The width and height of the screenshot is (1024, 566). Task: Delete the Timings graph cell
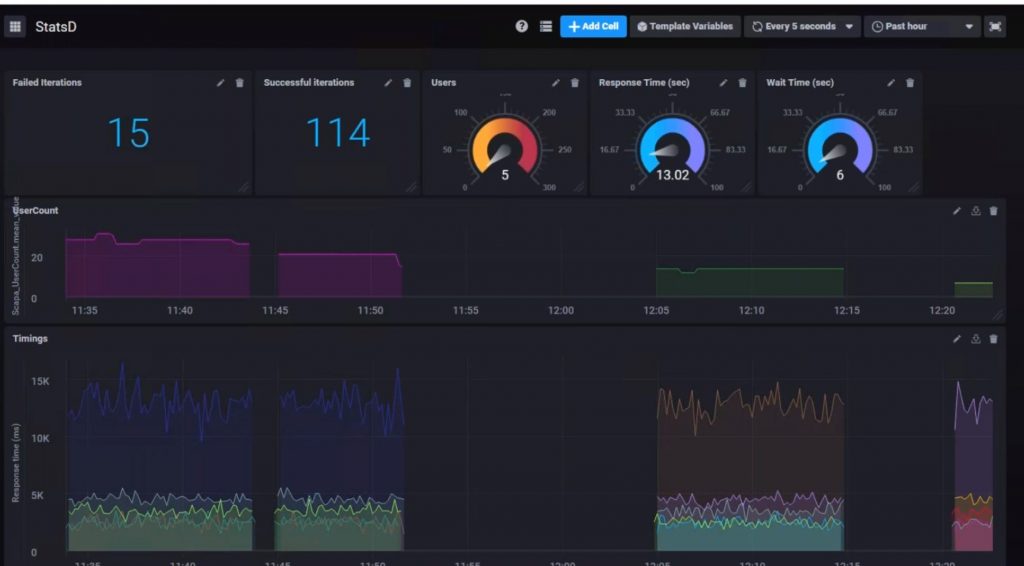tap(993, 339)
